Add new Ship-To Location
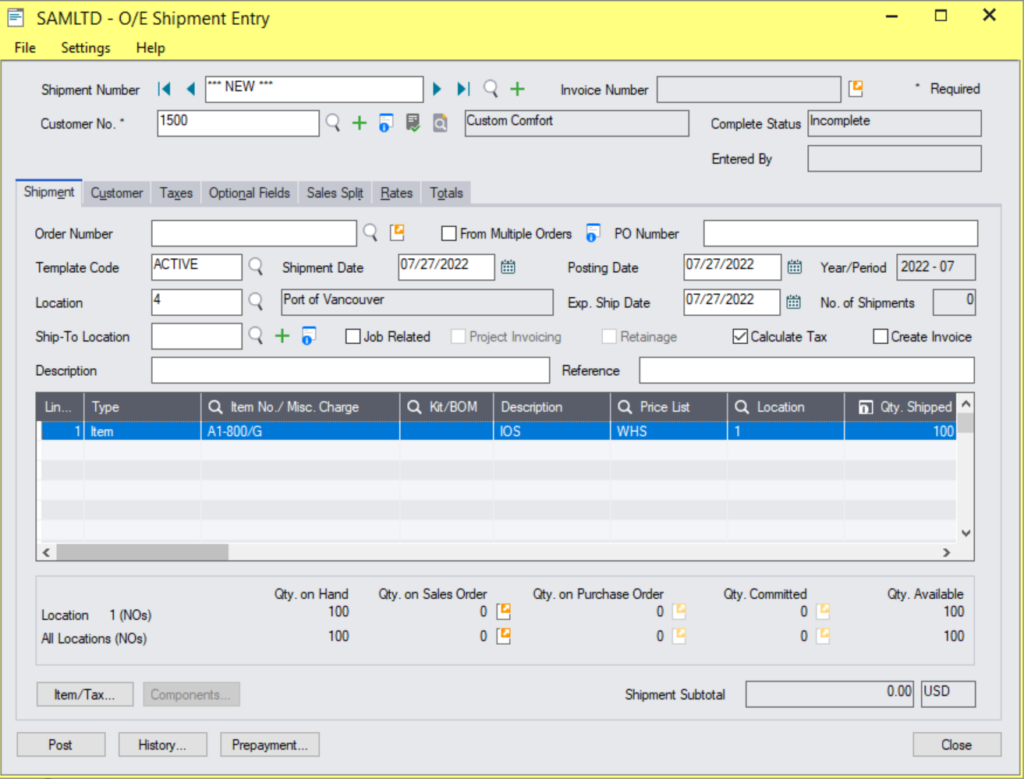 [x=282, y=336]
